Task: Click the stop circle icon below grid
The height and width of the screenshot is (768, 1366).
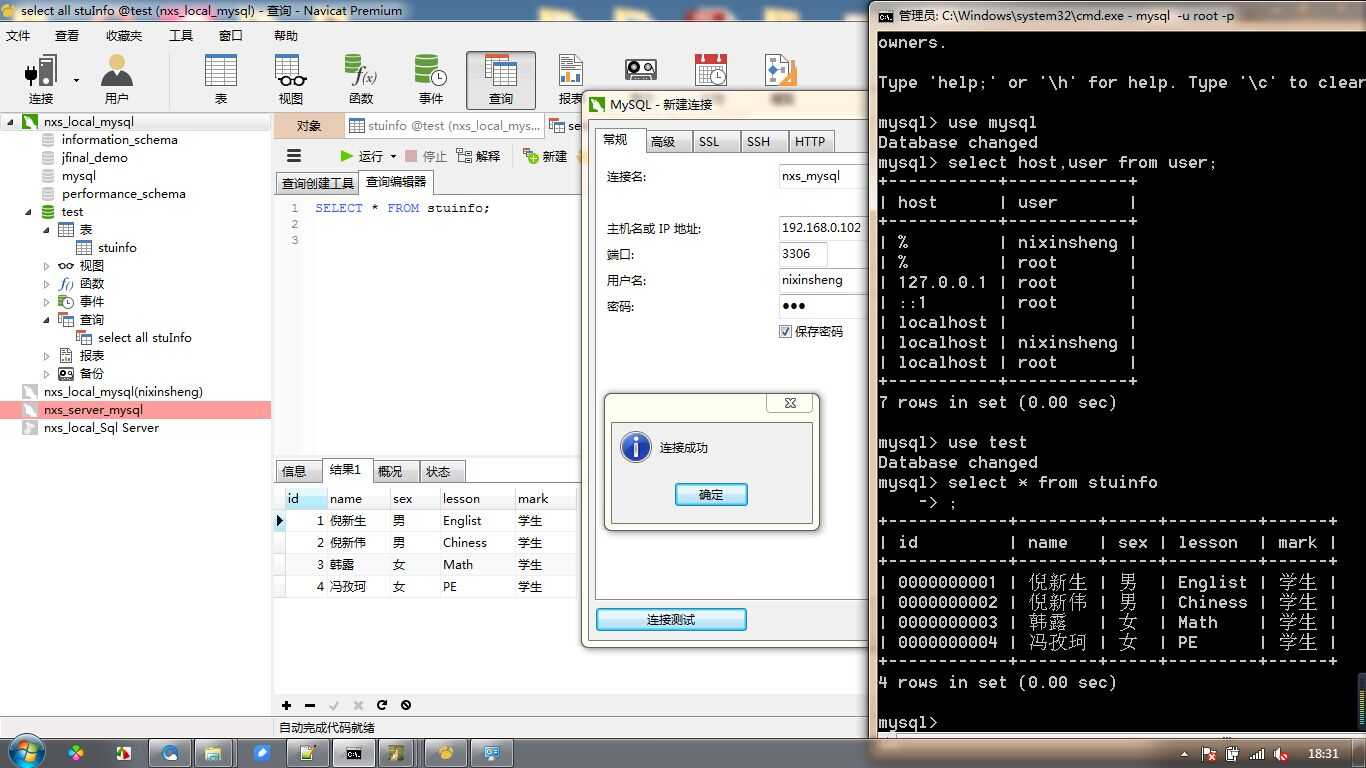Action: (x=406, y=705)
